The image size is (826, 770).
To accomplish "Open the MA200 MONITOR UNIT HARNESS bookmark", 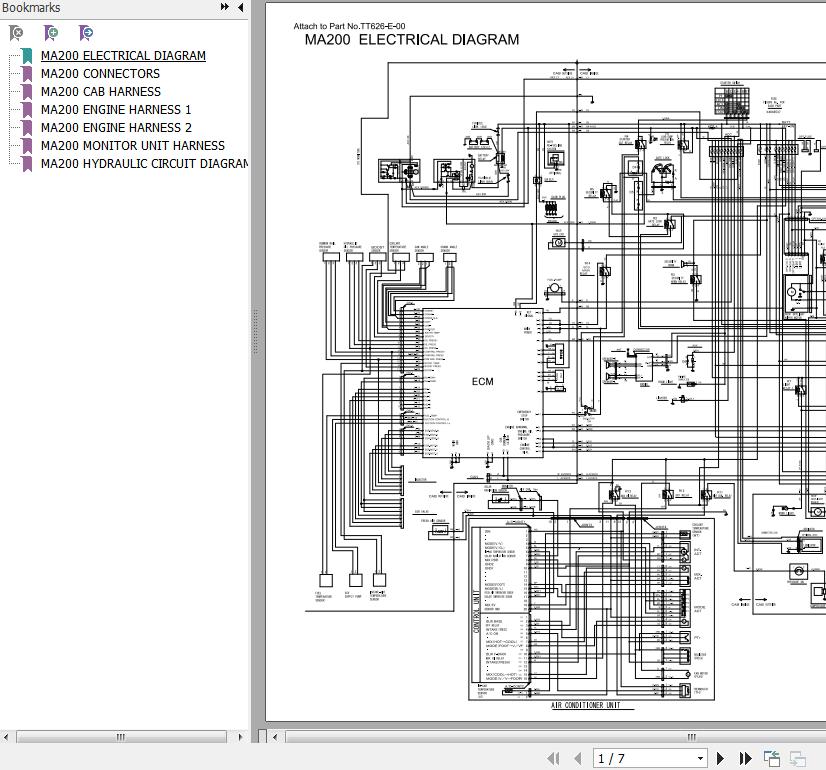I will point(133,145).
